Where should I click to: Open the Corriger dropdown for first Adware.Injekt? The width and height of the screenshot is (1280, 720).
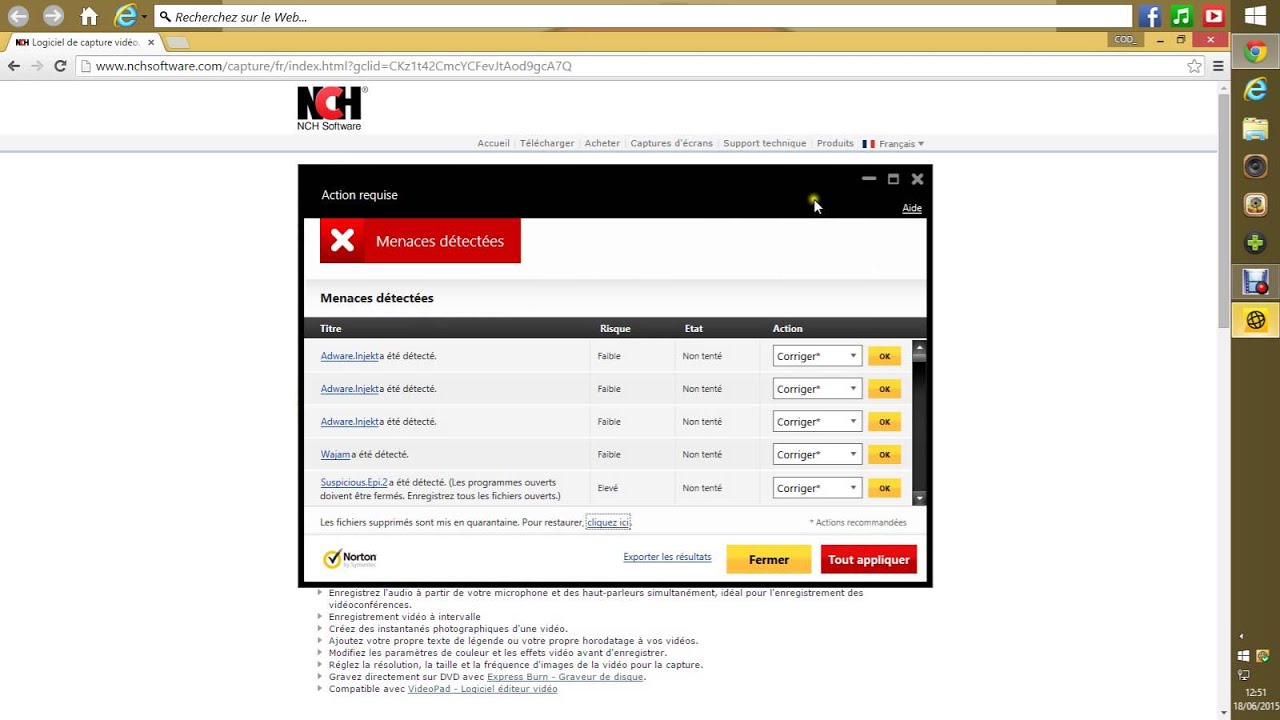coord(817,356)
